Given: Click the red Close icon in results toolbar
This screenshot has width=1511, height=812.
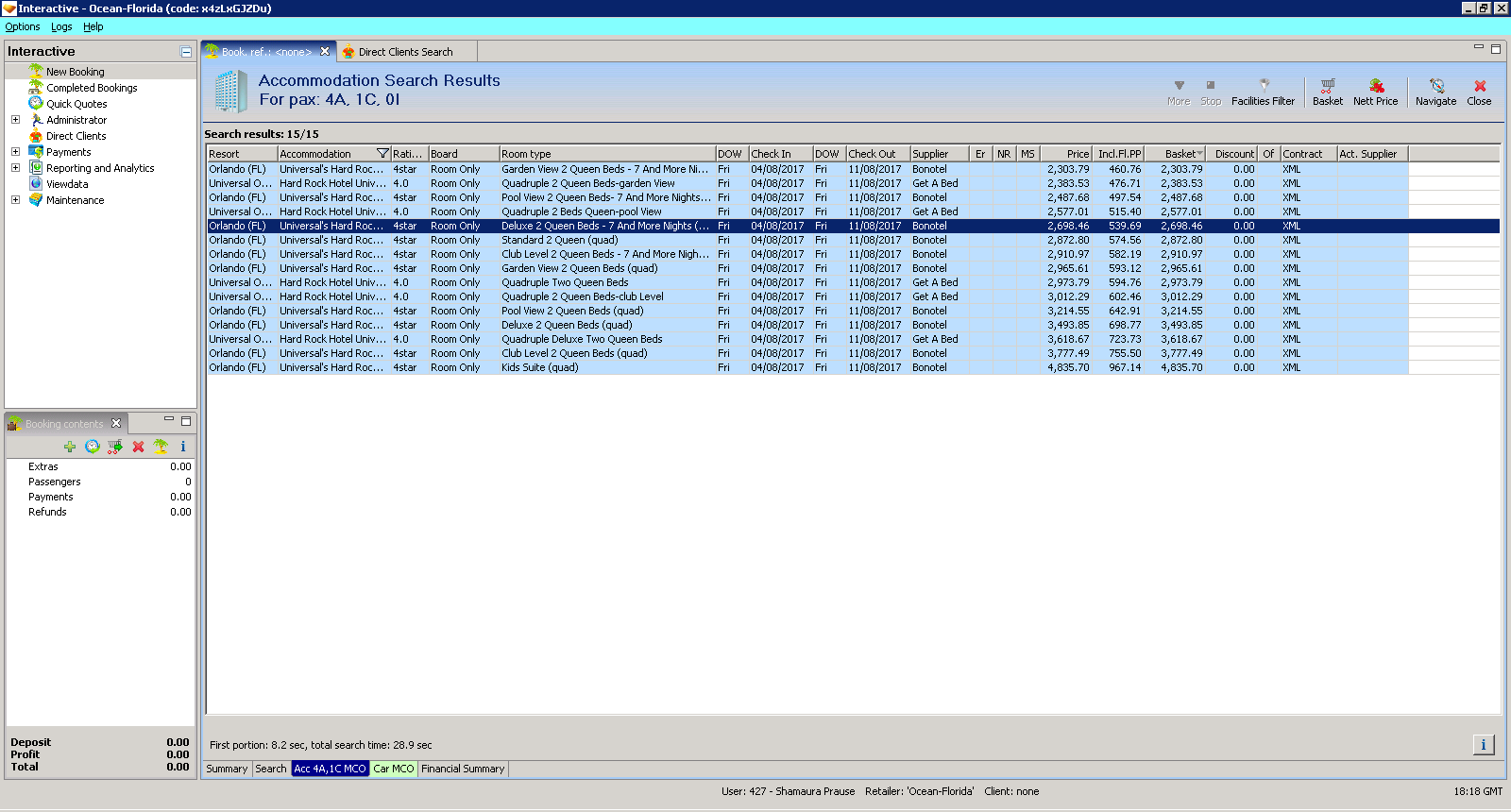Looking at the screenshot, I should tap(1480, 92).
